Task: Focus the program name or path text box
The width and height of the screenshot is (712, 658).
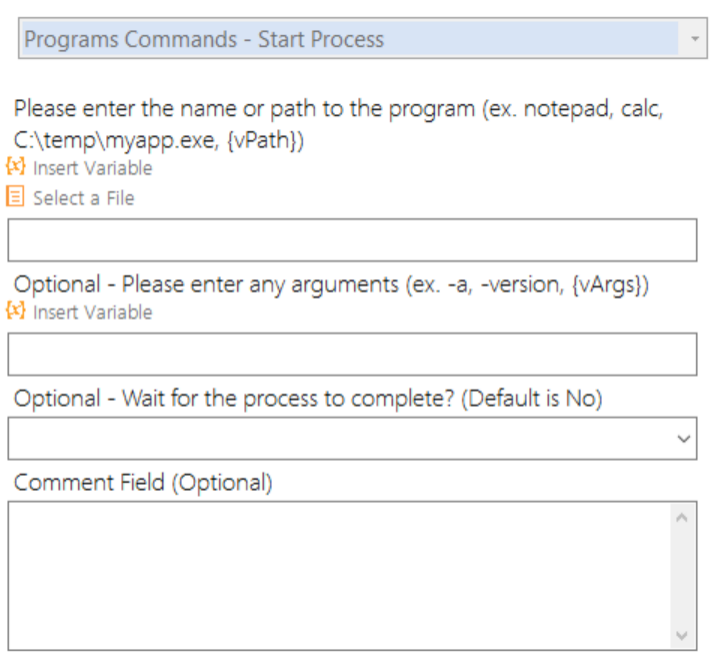Action: point(352,240)
